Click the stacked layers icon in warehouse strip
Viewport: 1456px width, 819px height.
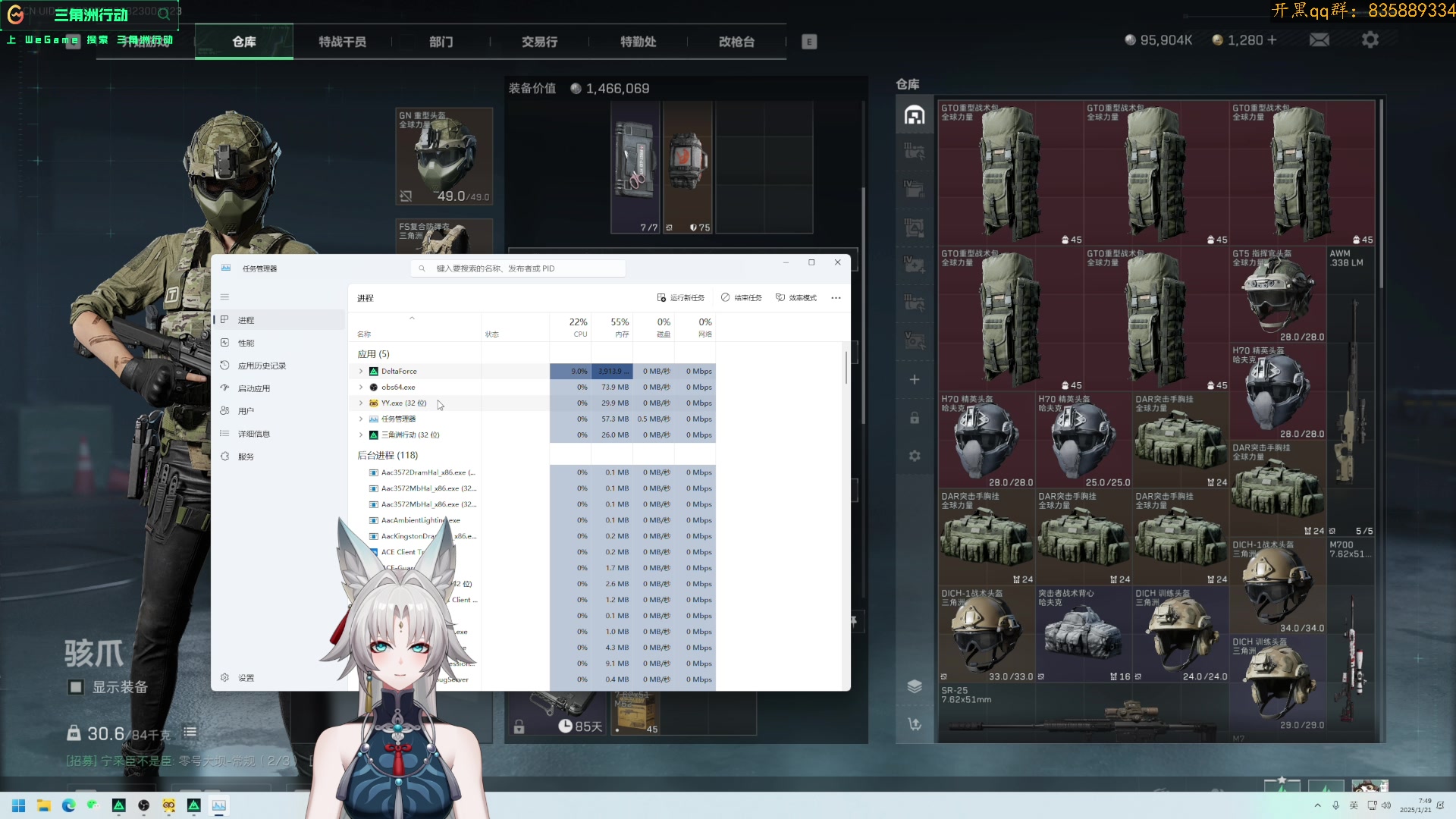point(915,686)
